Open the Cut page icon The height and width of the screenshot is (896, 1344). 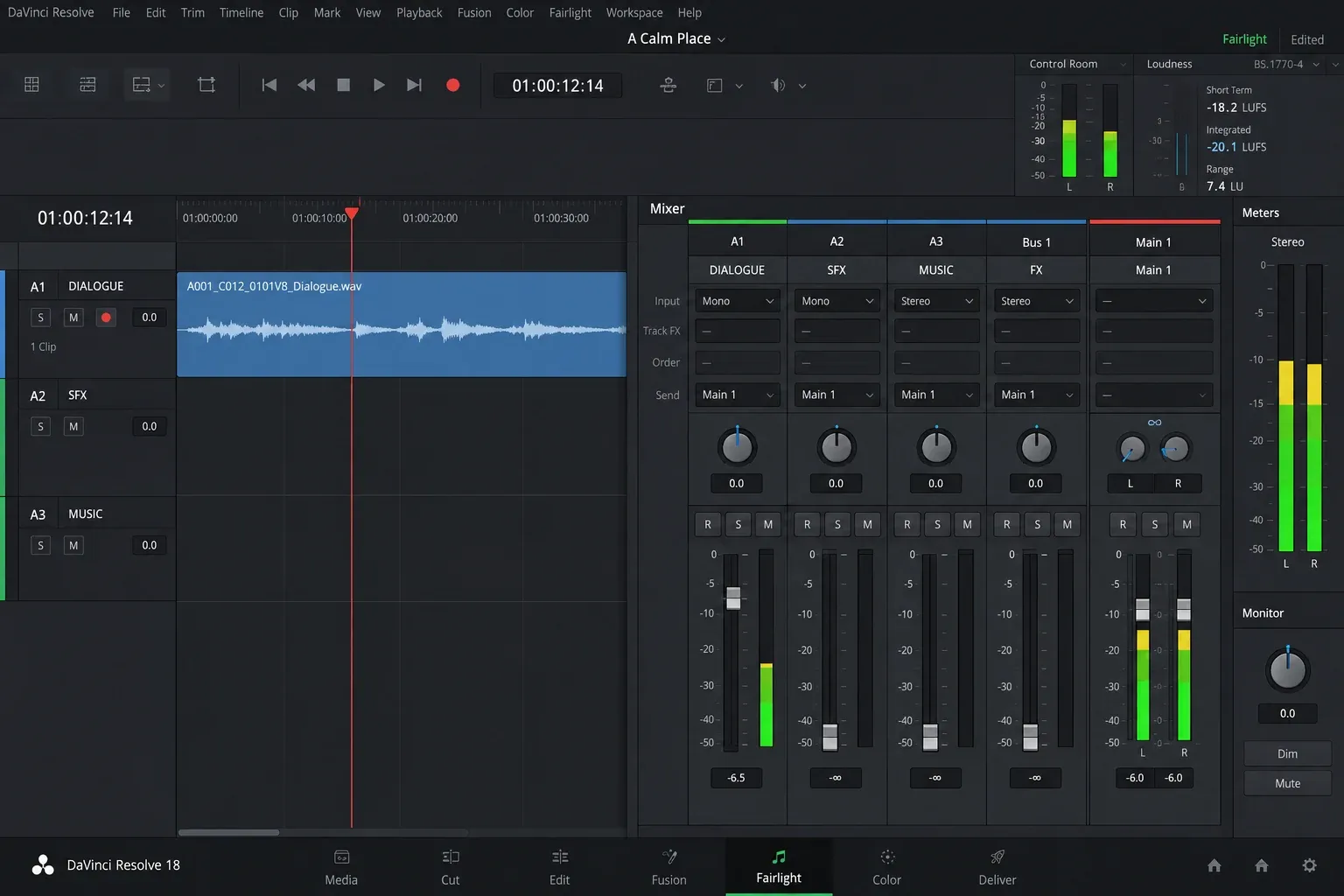coord(451,857)
